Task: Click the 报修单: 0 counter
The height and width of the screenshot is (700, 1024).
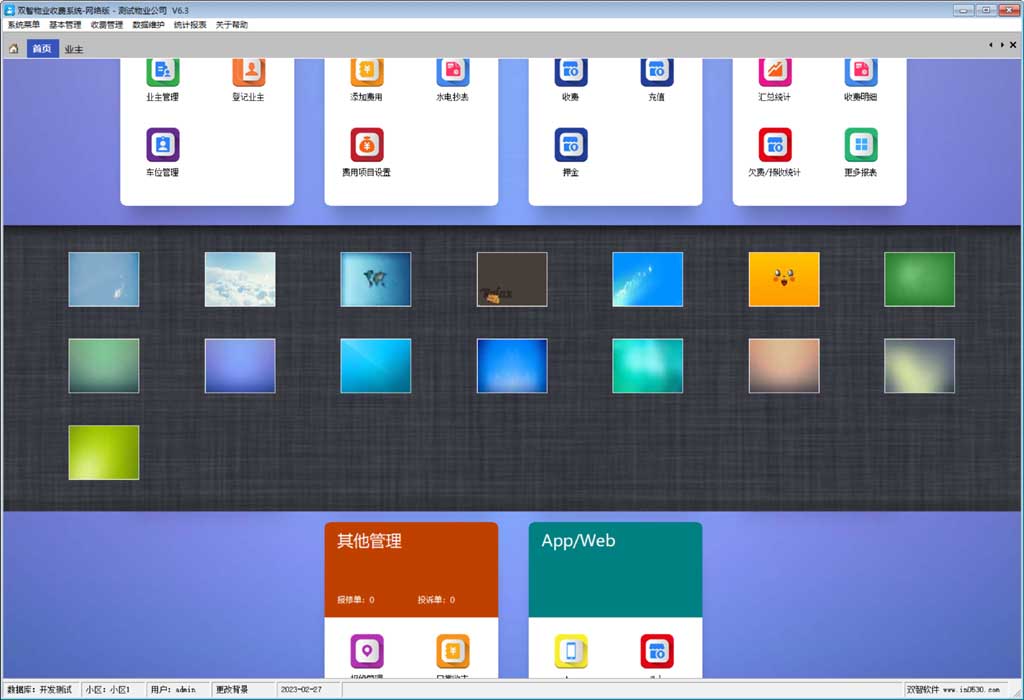Action: 356,599
